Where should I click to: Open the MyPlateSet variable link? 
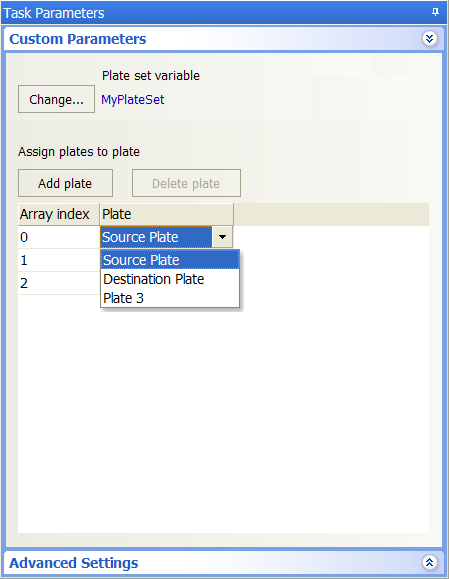tap(133, 99)
